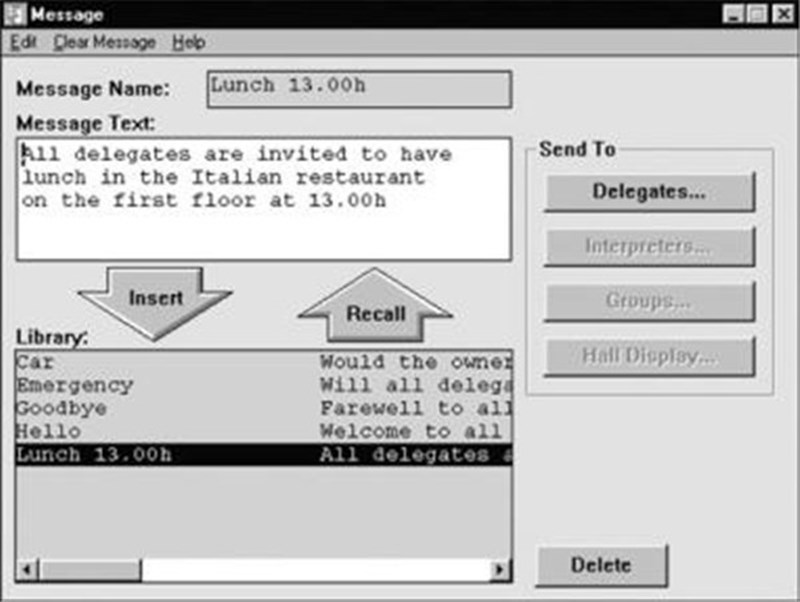800x602 pixels.
Task: Click the Insert down-arrow button
Action: 155,298
